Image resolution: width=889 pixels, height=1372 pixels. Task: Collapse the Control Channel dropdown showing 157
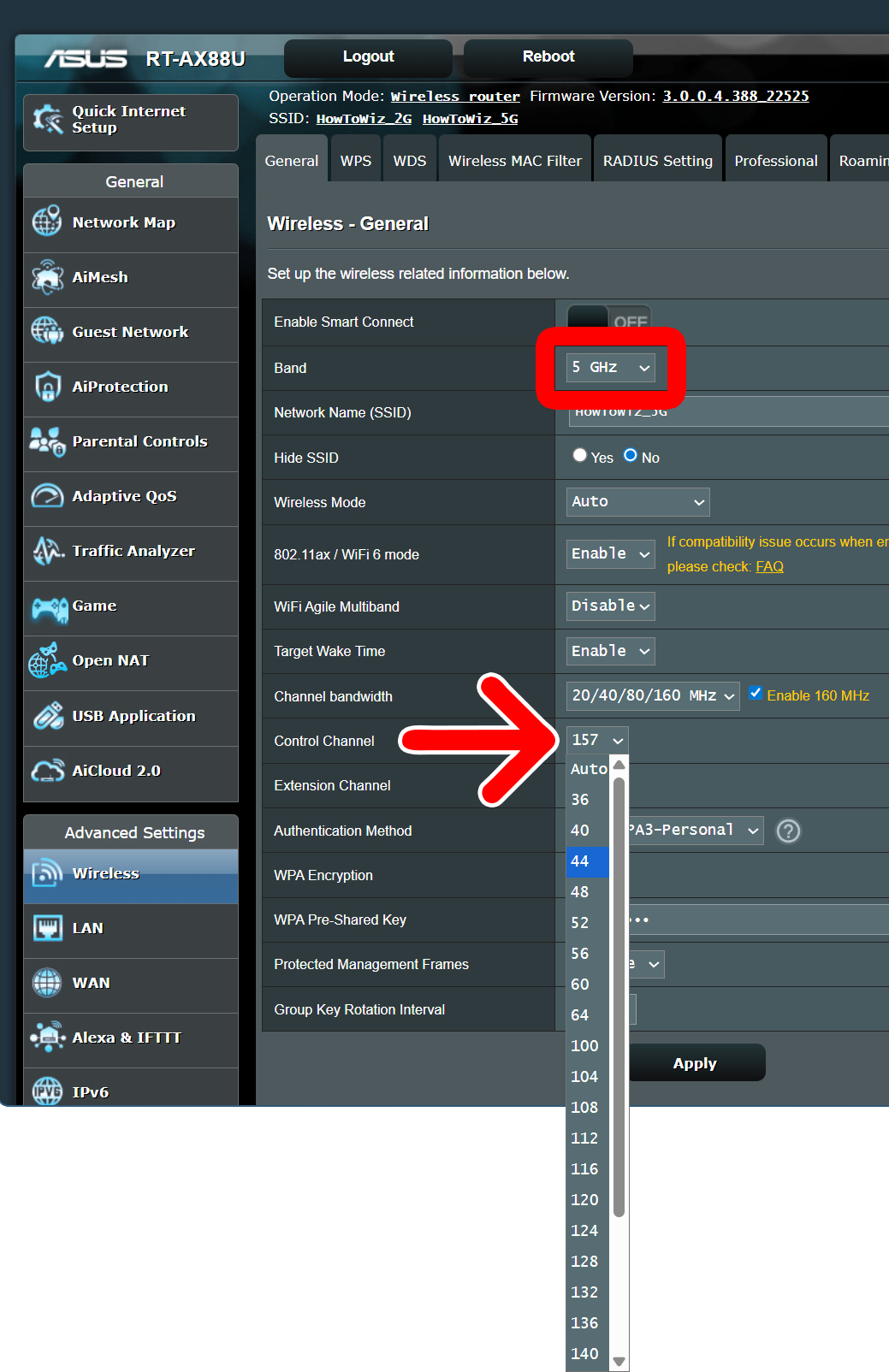pos(597,740)
